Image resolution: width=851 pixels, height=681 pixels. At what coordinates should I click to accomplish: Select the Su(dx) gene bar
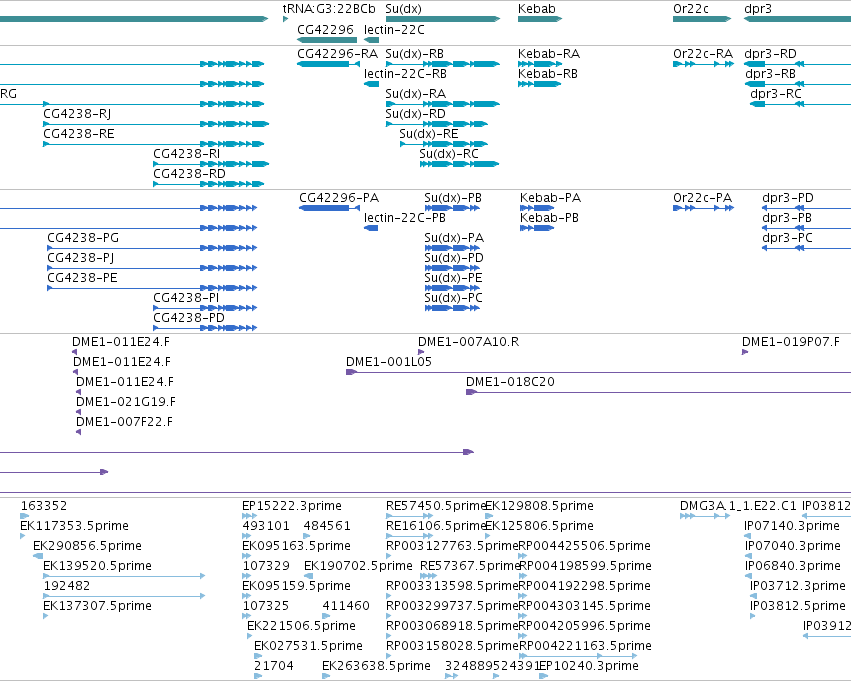coord(442,19)
